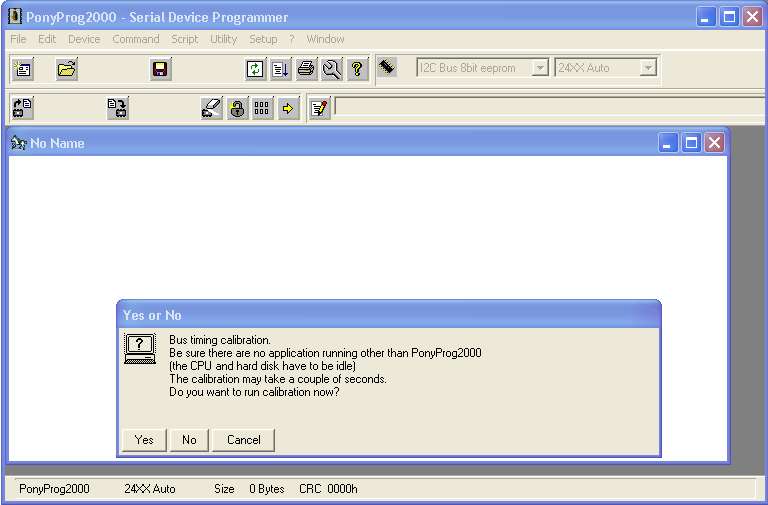Viewport: 768px width, 505px height.
Task: Open the Setup menu
Action: point(263,39)
